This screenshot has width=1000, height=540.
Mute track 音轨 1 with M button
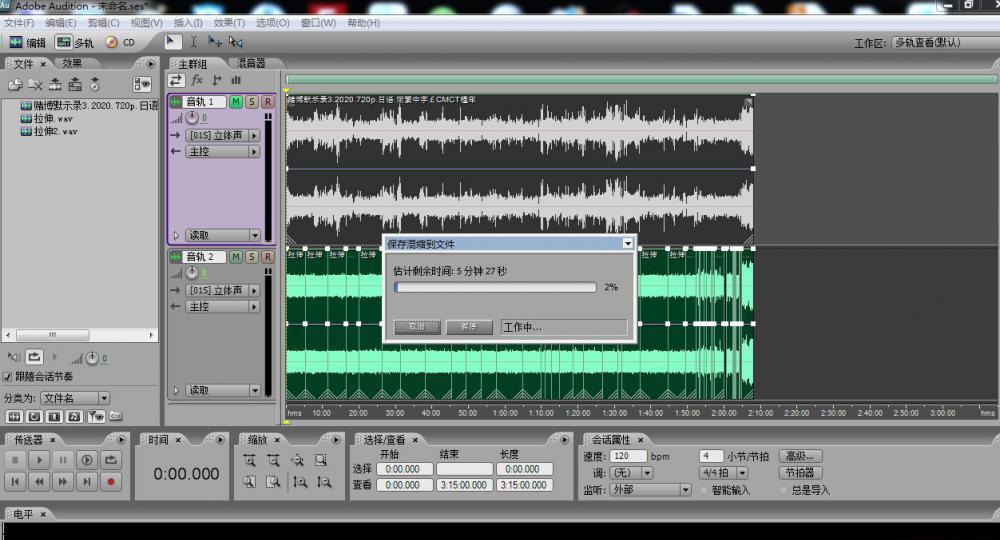236,102
